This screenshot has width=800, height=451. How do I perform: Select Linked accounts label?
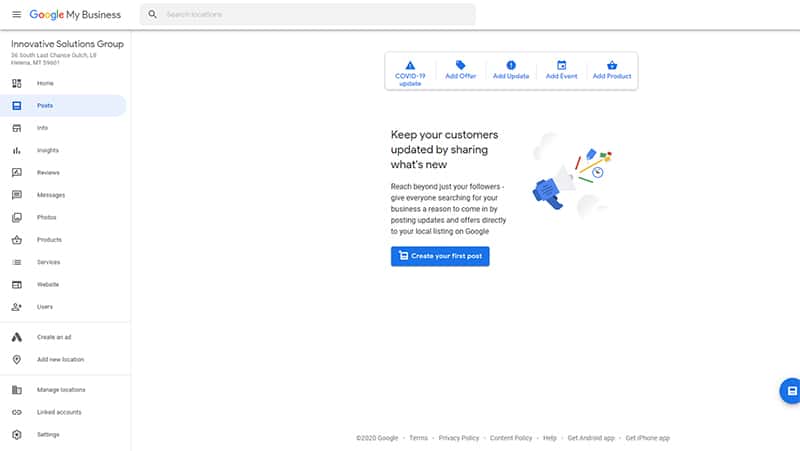point(59,412)
